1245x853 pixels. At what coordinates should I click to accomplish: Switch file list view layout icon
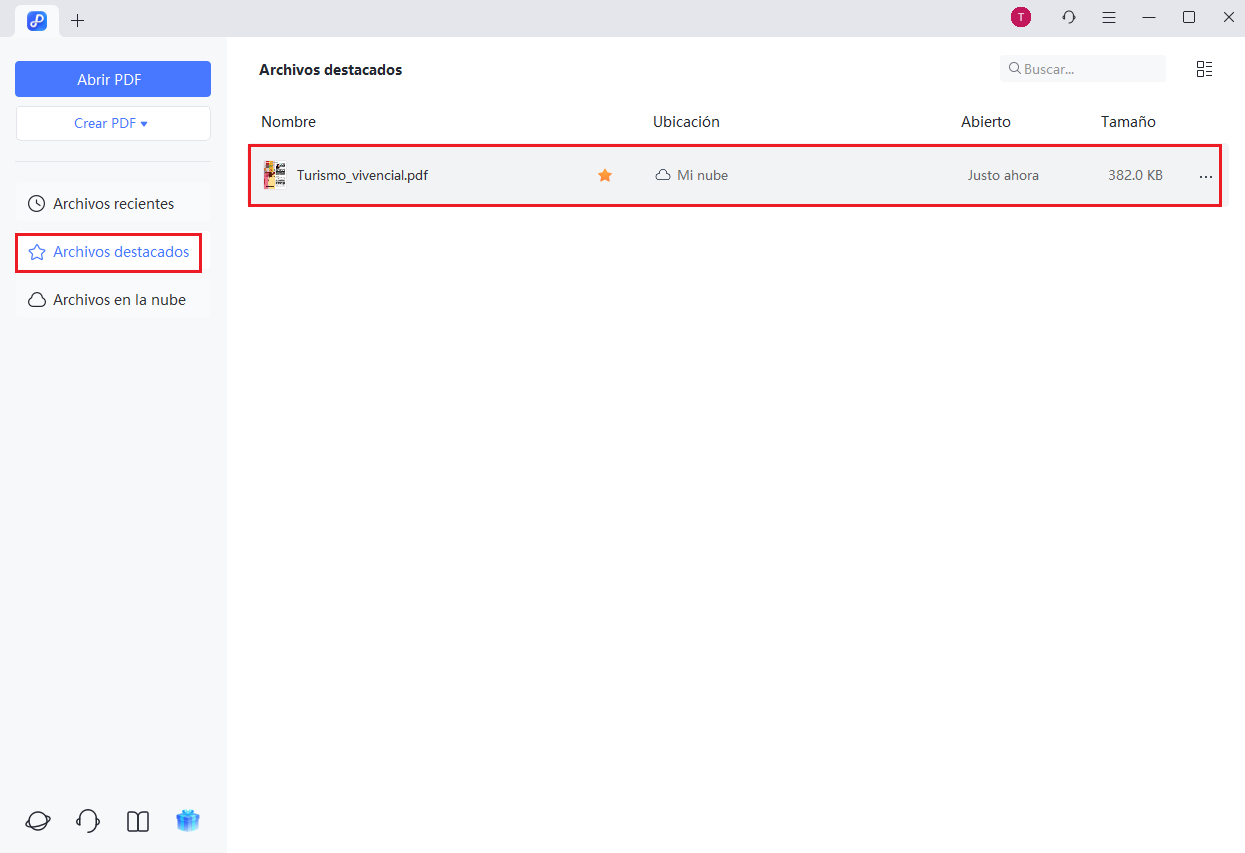point(1204,69)
